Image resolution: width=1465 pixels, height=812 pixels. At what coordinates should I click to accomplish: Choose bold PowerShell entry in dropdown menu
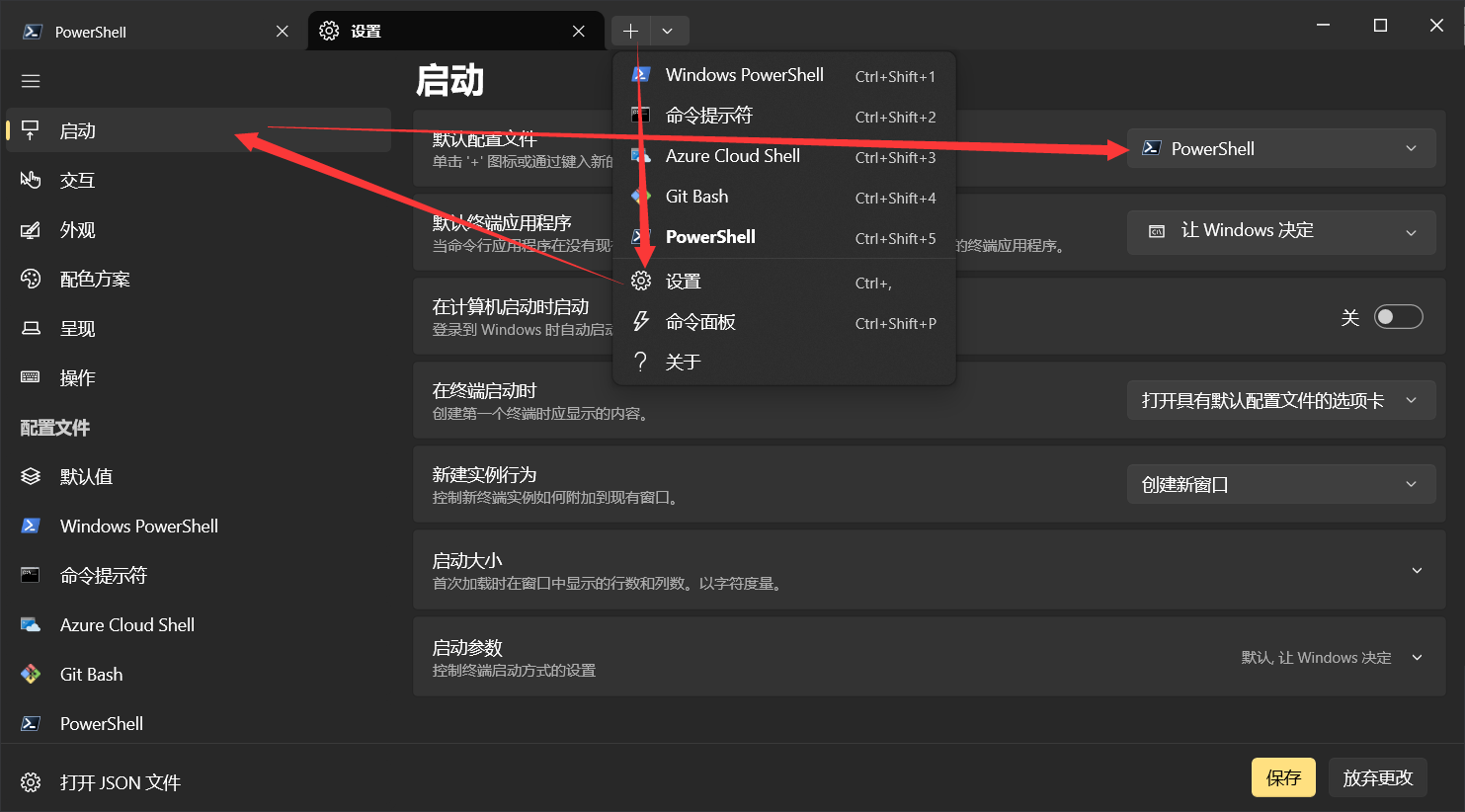tap(784, 237)
